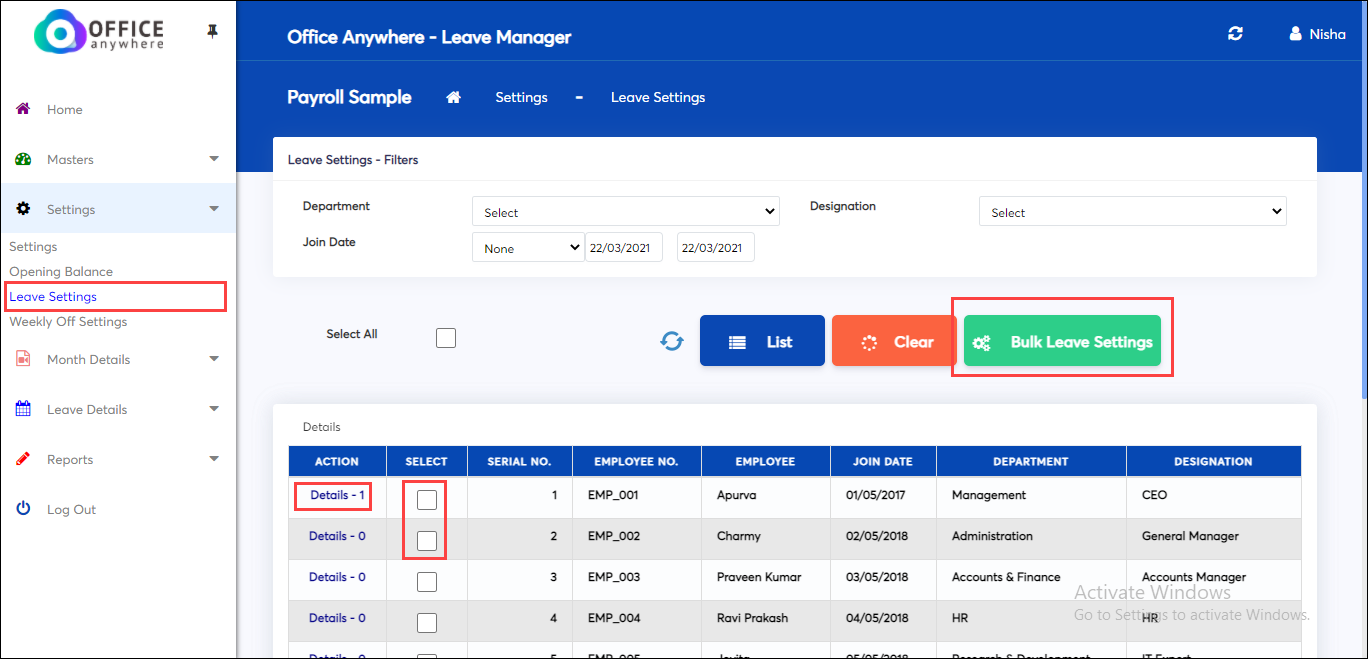Click the Log Out power icon
Viewport: 1368px width, 659px height.
(23, 509)
